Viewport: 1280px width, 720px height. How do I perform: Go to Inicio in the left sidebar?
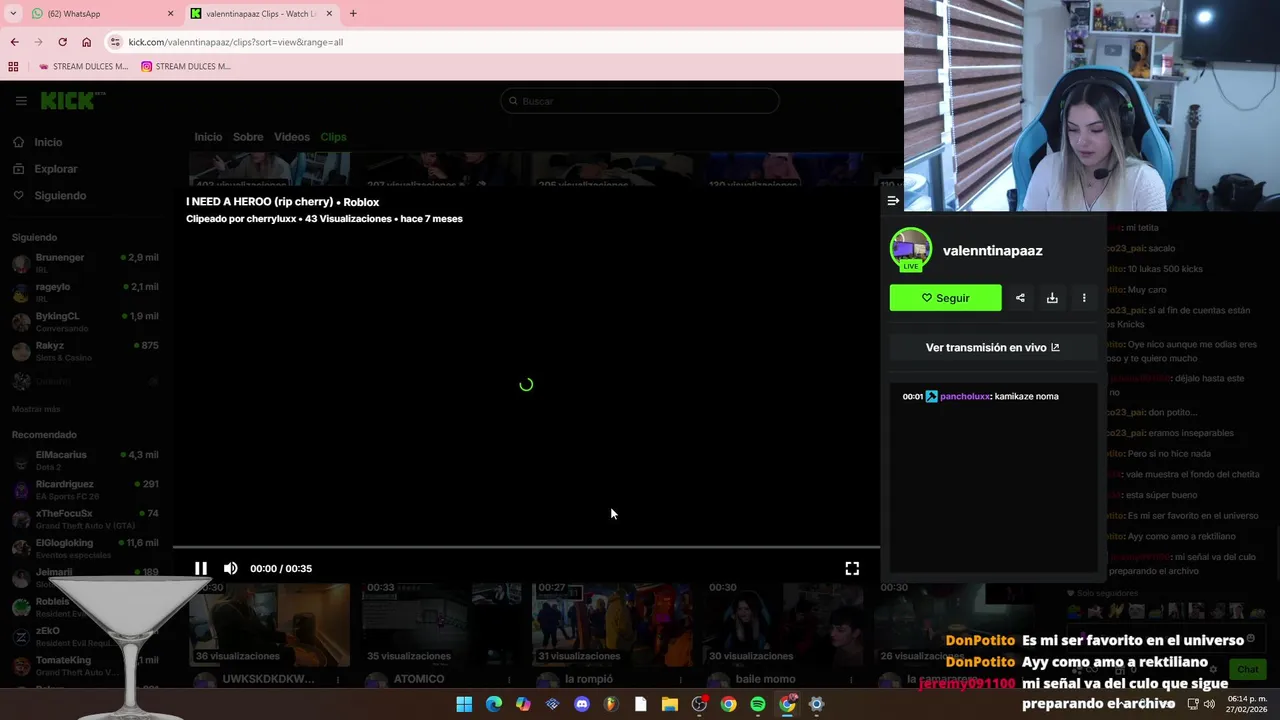(x=48, y=142)
